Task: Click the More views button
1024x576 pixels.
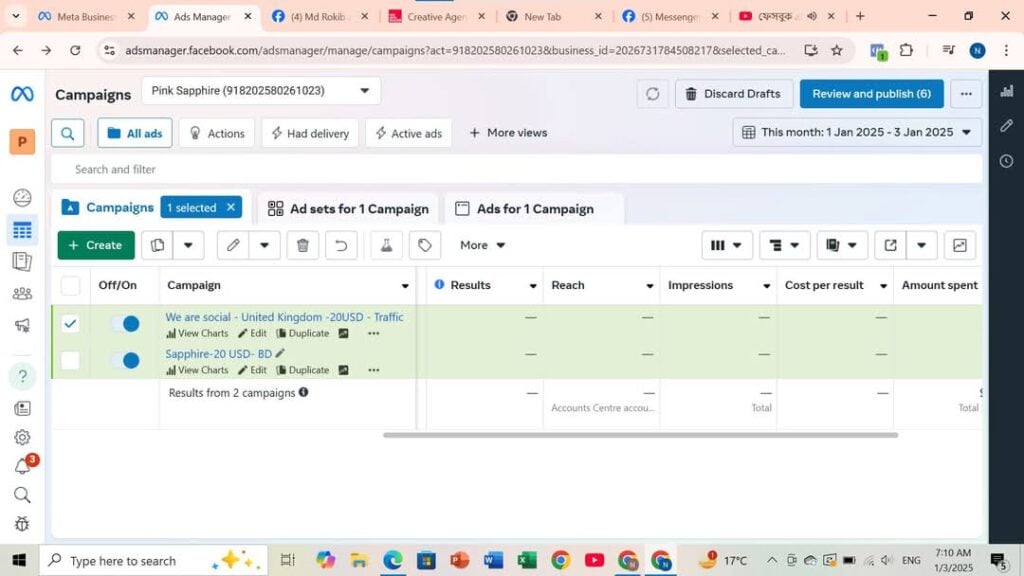Action: click(509, 133)
